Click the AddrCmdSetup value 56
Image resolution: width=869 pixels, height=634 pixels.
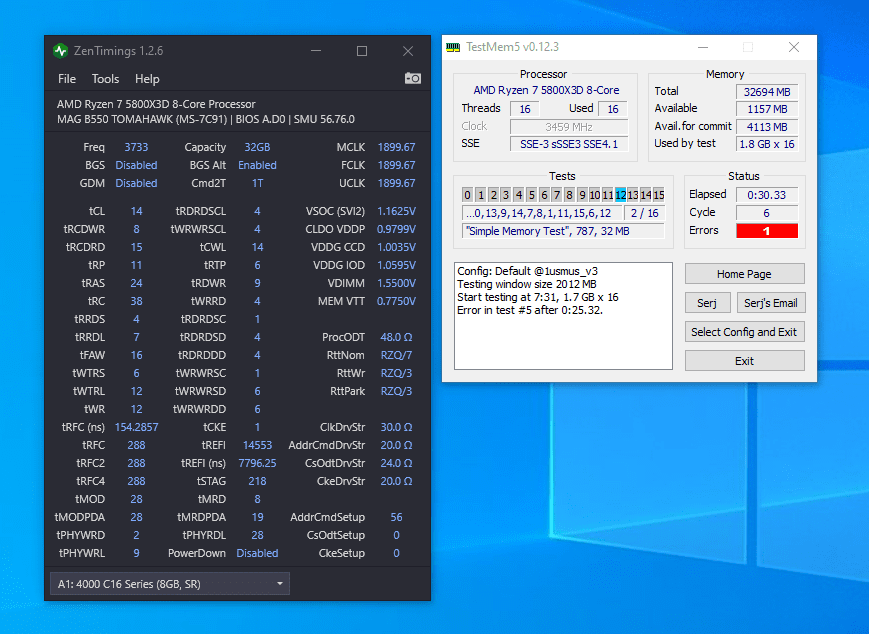pos(396,517)
